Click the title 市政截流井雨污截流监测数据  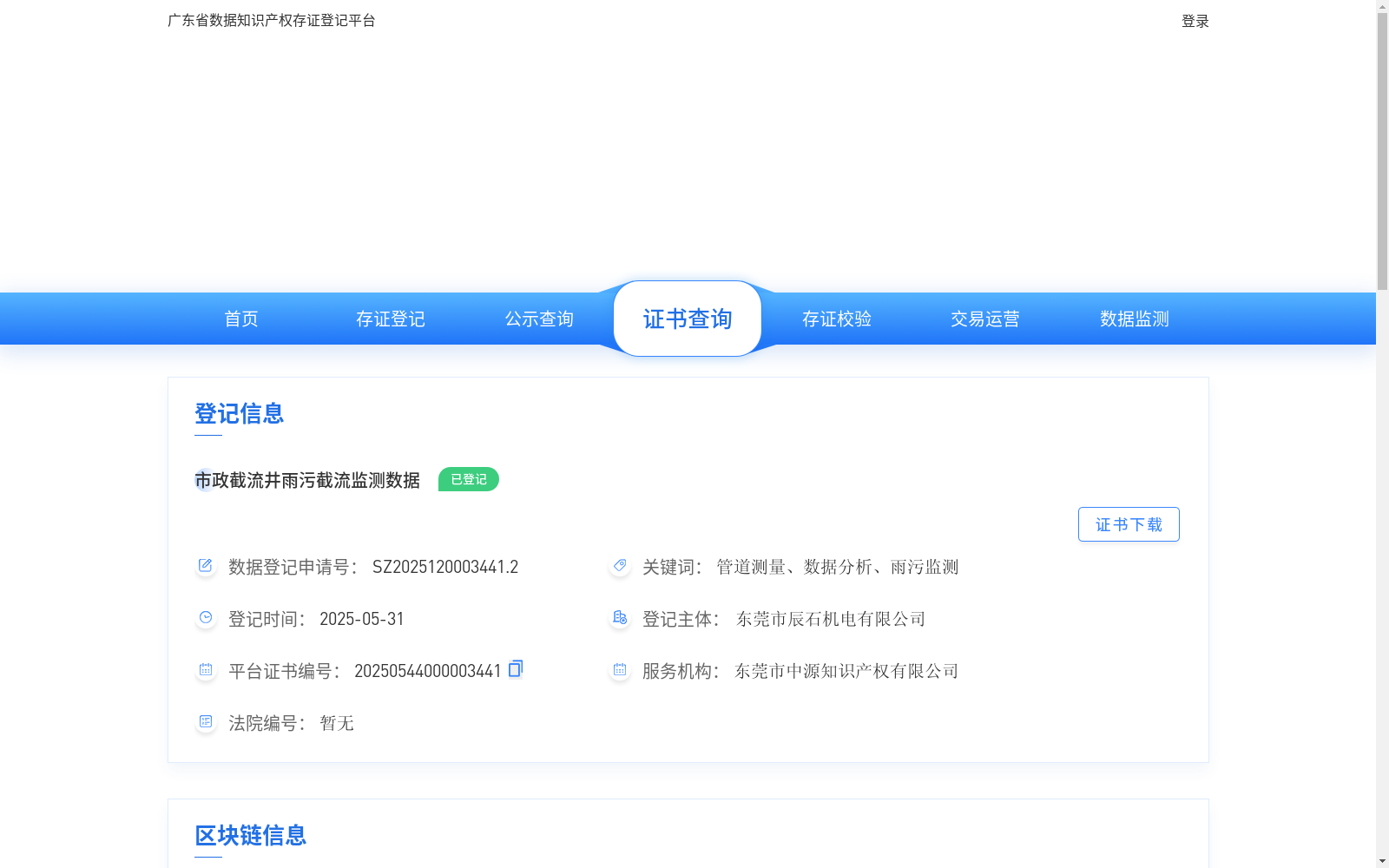click(307, 480)
